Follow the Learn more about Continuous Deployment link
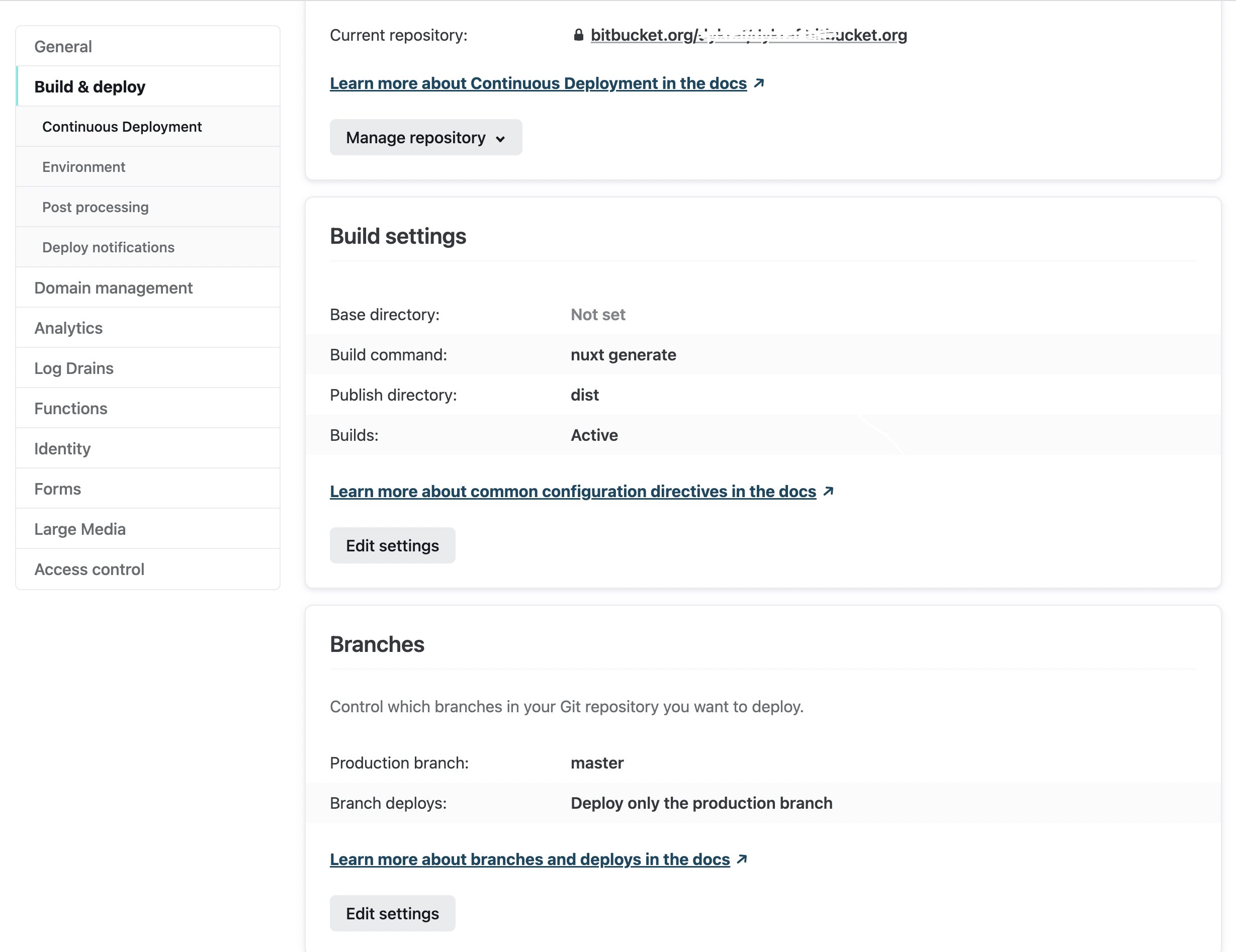The height and width of the screenshot is (952, 1236). pyautogui.click(x=538, y=82)
